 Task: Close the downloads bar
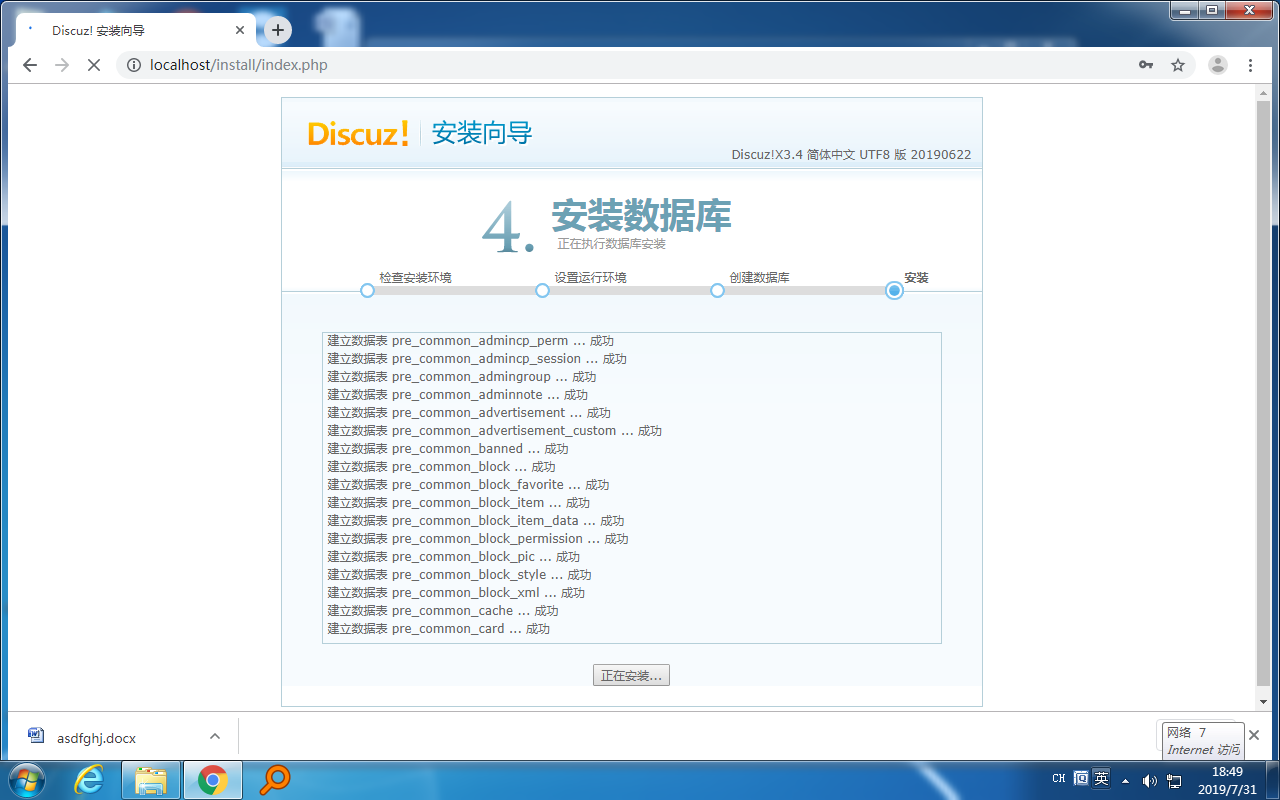(1254, 735)
